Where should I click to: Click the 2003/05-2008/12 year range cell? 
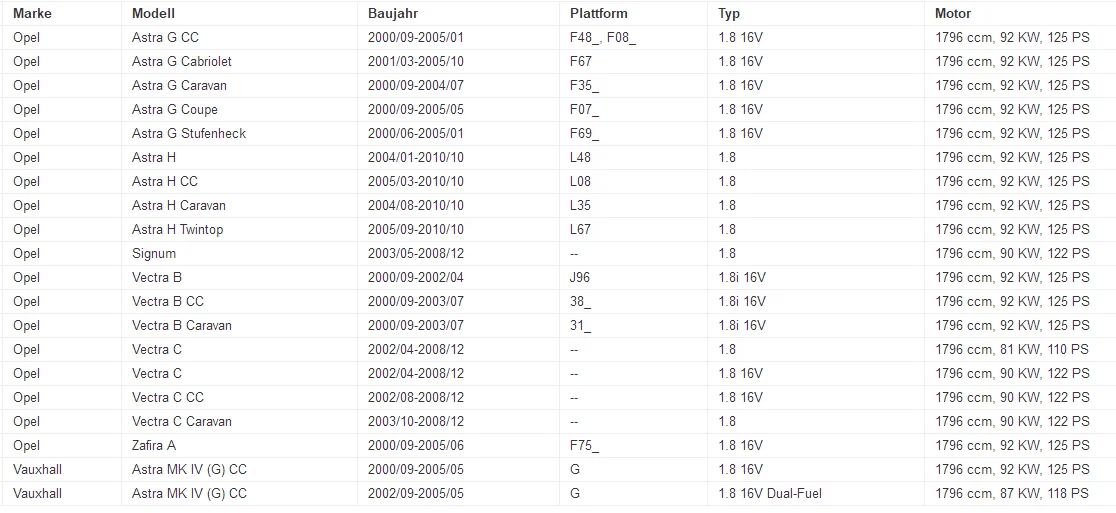coord(416,253)
